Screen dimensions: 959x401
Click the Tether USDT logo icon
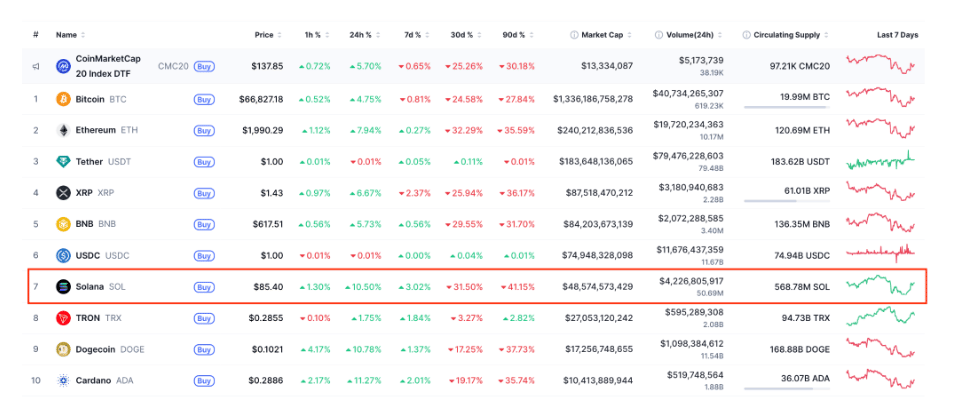coord(63,162)
